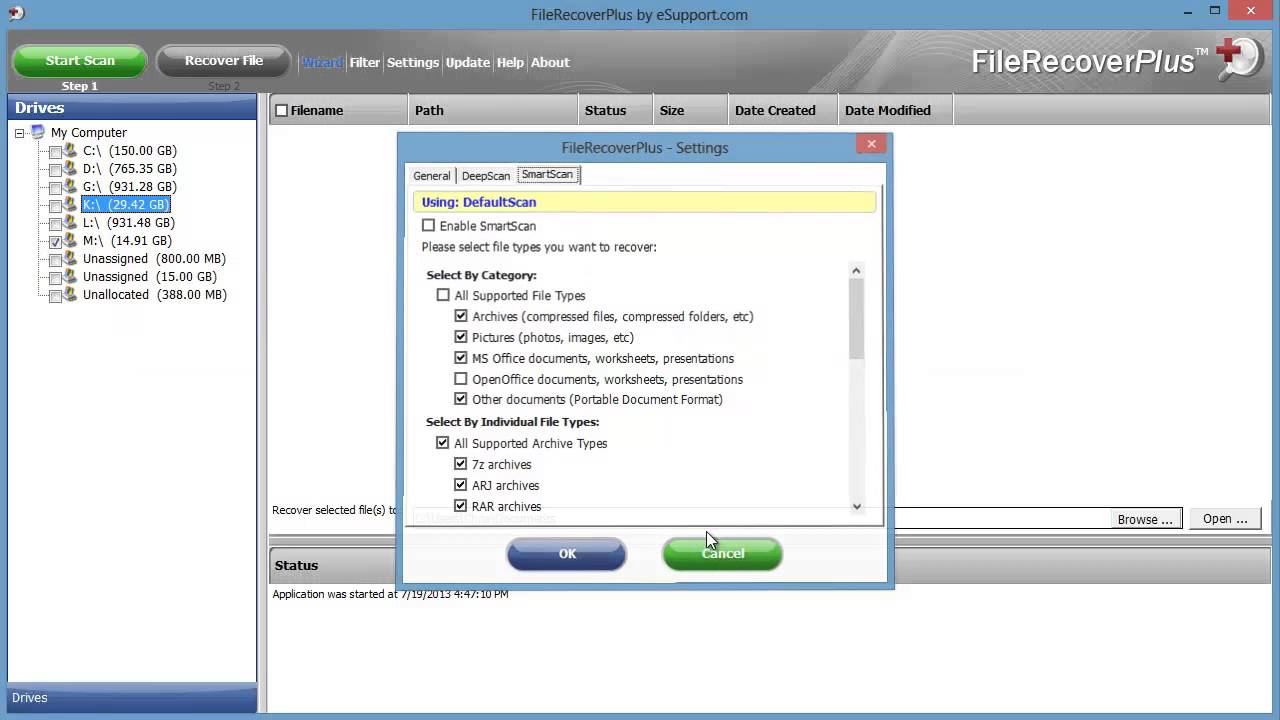Screen dimensions: 1280x720
Task: Check the D:\ (765.35 GB) drive checkbox
Action: 55,169
